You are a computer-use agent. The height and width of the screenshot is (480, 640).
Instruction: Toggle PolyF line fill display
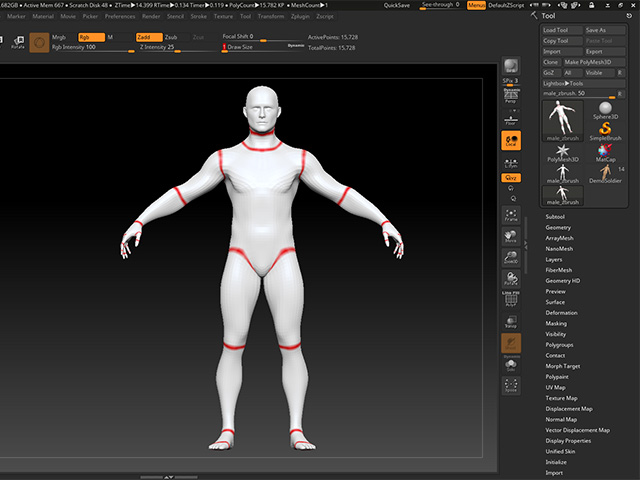click(511, 300)
